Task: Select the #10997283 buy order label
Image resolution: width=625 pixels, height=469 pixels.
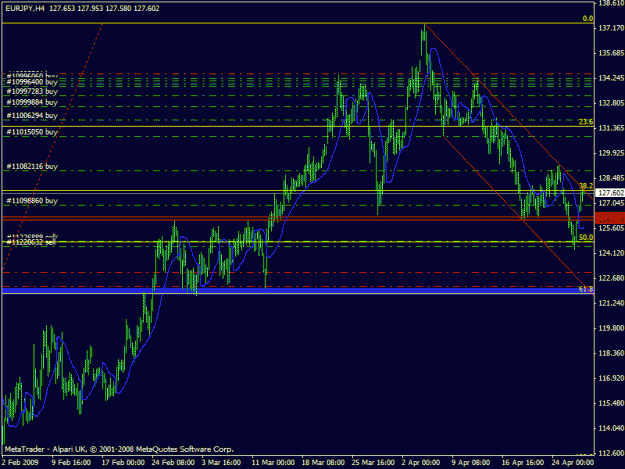Action: tap(32, 92)
